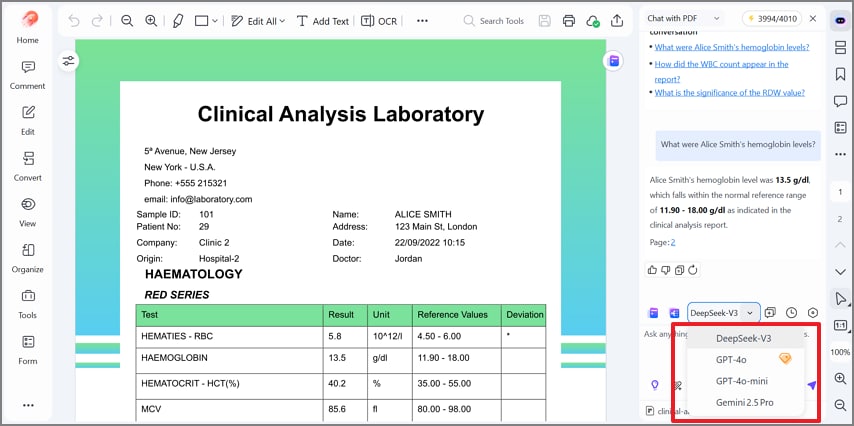Click the WBC count question link
The height and width of the screenshot is (426, 854).
[721, 71]
